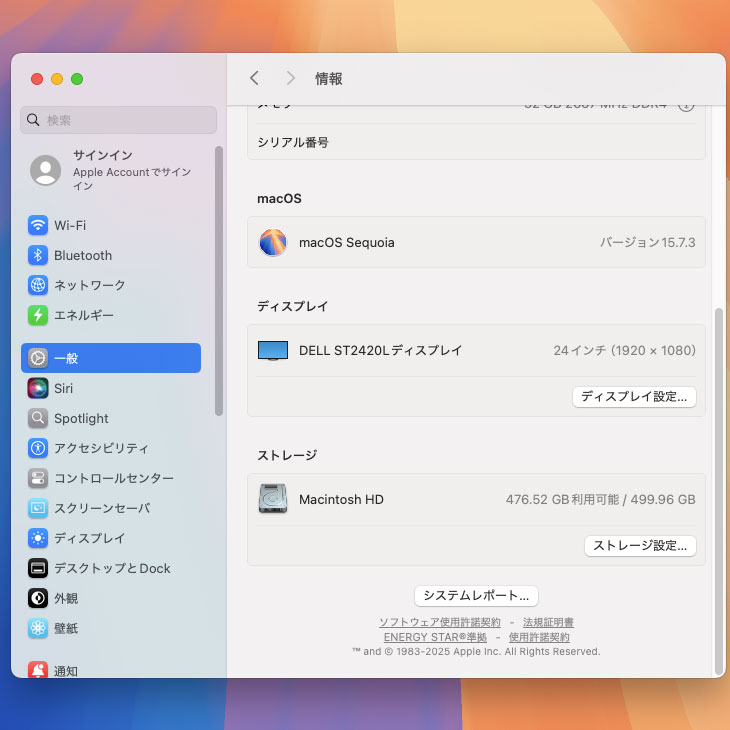
Task: Open 壁紙 wallpaper settings
Action: click(x=66, y=628)
